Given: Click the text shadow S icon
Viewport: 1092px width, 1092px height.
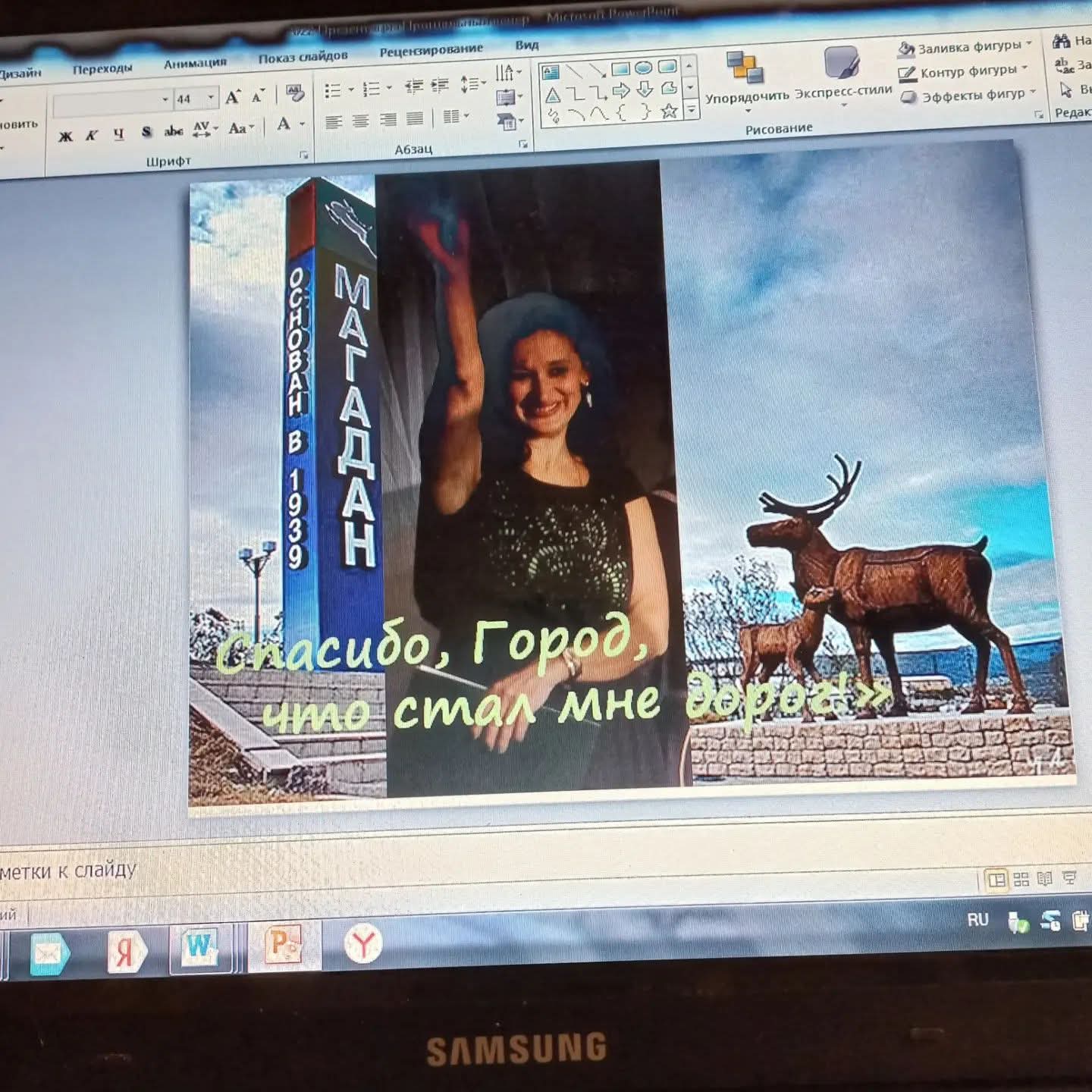Looking at the screenshot, I should tap(146, 132).
